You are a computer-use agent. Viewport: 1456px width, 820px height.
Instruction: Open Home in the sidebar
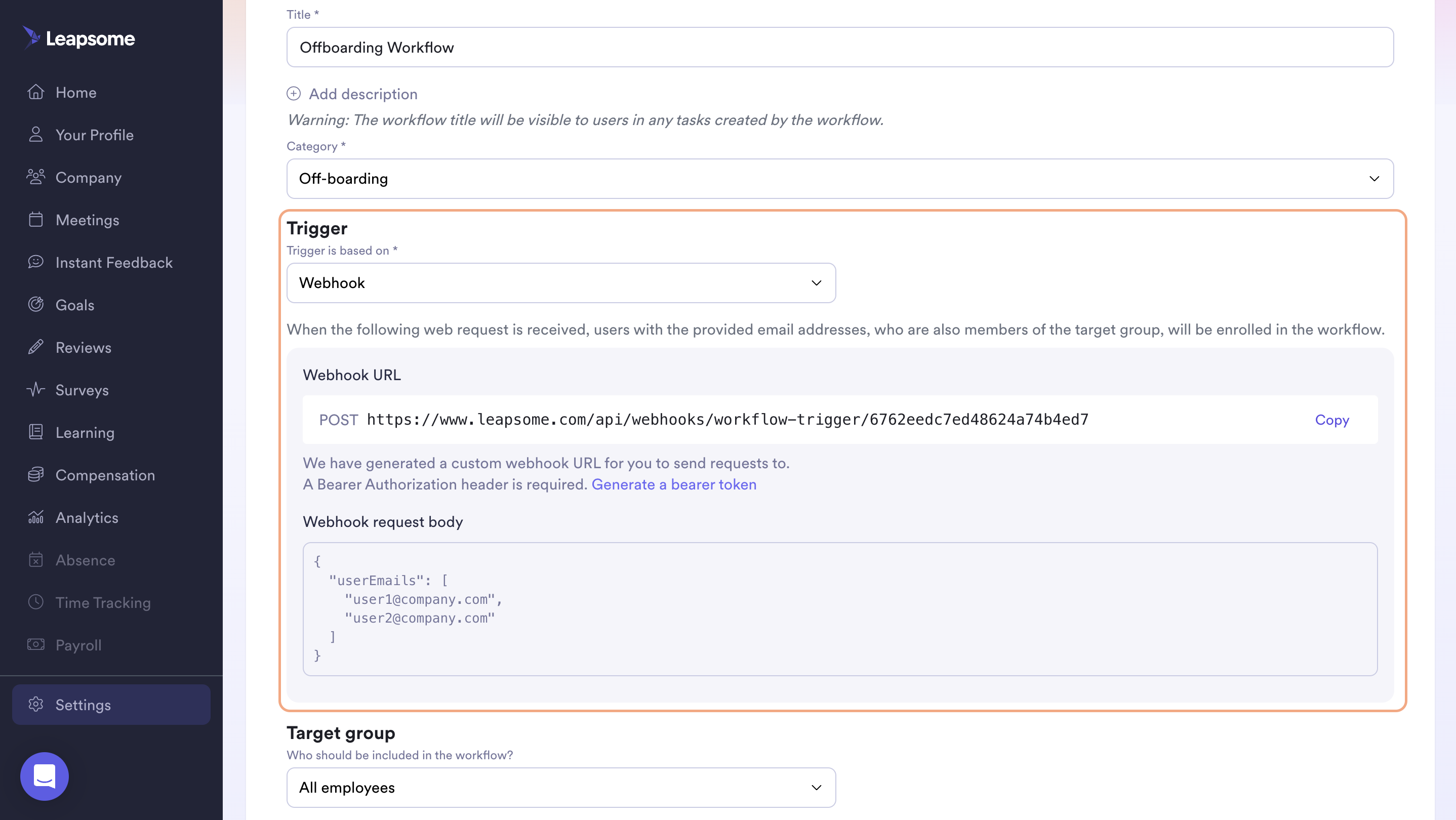pyautogui.click(x=76, y=92)
